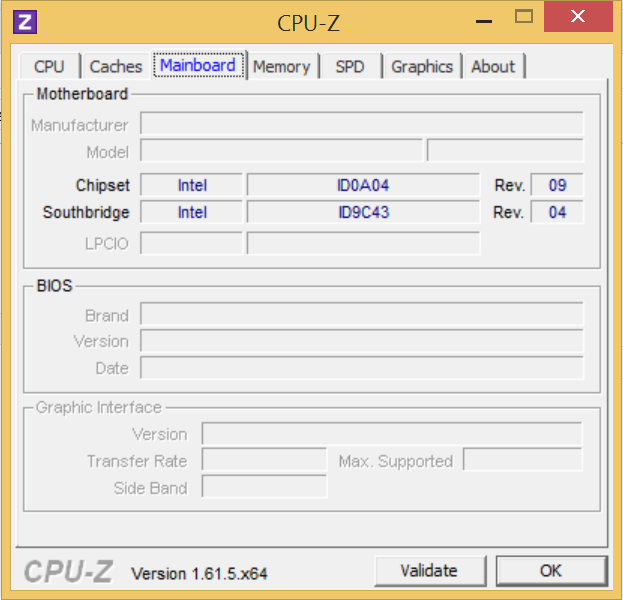Click the Graphic Interface Version field
The image size is (623, 600).
click(392, 434)
